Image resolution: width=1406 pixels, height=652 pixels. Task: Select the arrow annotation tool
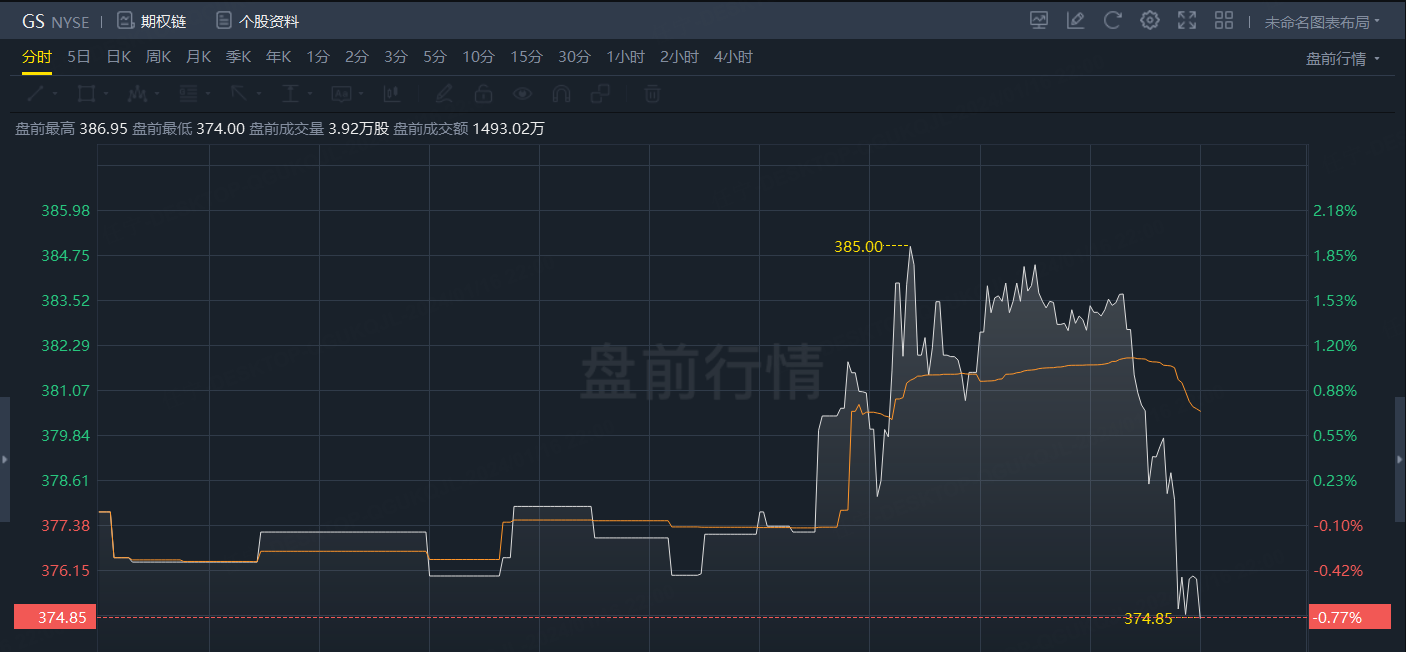click(239, 94)
